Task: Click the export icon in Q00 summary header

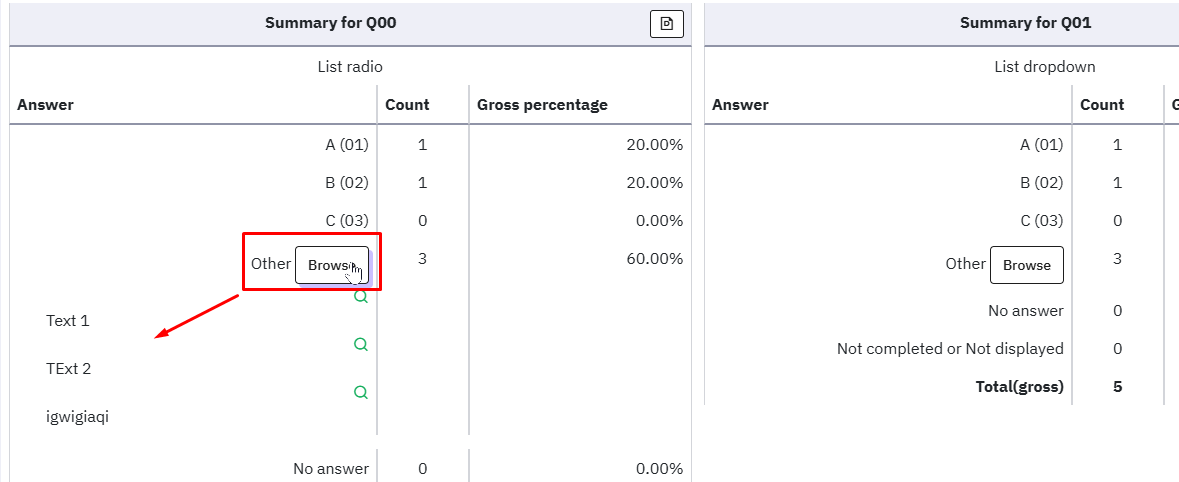Action: click(666, 24)
